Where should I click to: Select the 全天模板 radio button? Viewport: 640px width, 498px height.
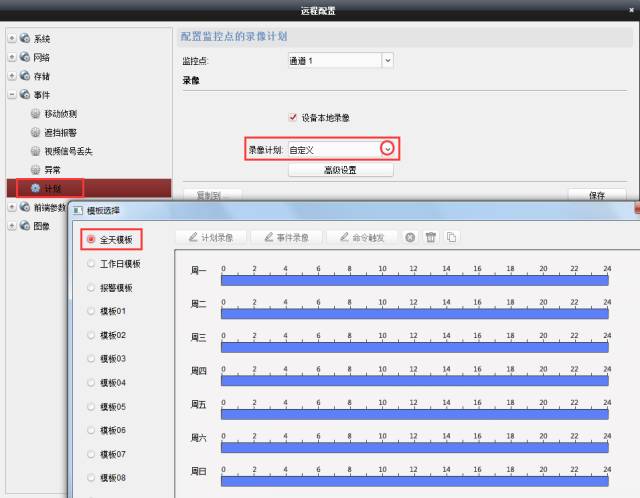91,240
